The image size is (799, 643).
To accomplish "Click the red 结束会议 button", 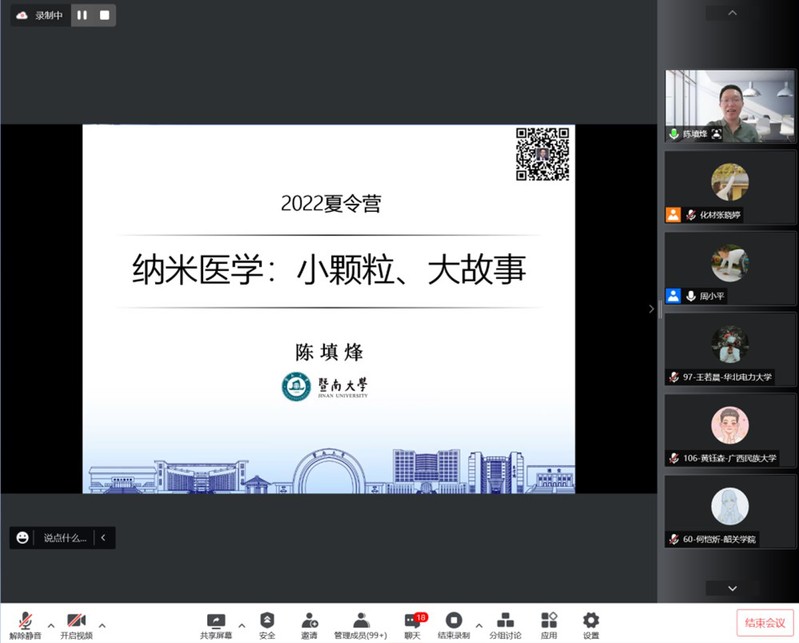I will 766,622.
